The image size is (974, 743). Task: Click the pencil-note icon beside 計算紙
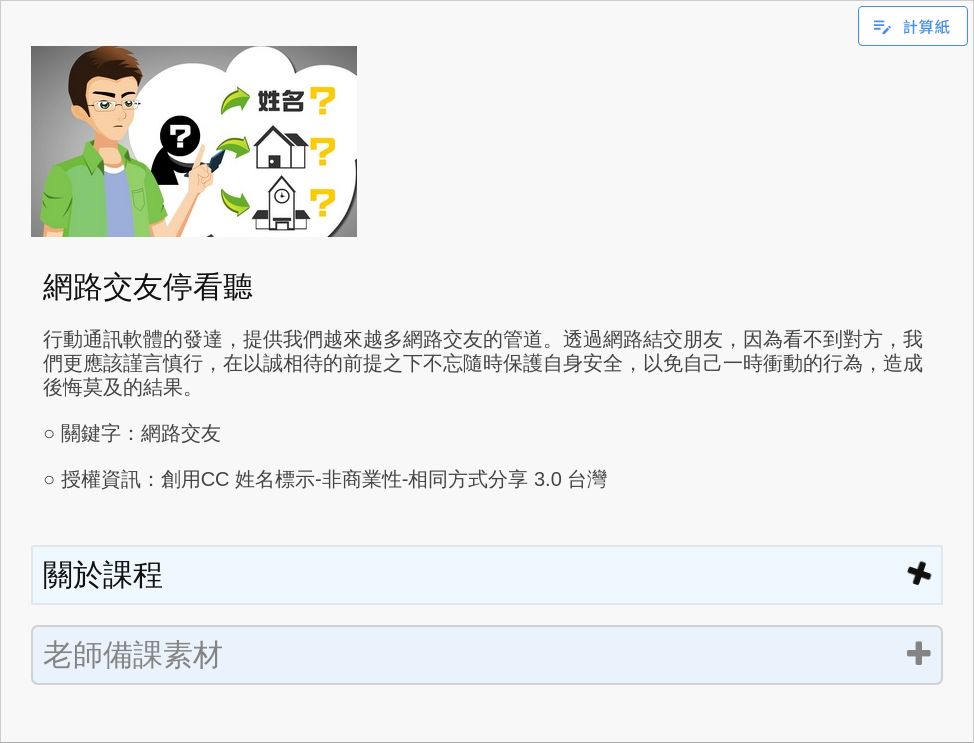(x=881, y=27)
